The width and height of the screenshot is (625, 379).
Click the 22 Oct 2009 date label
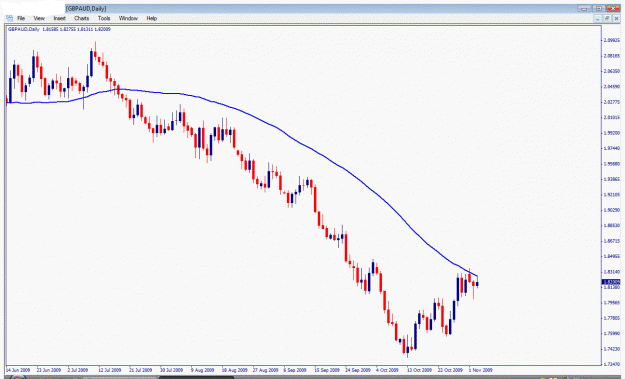pyautogui.click(x=450, y=370)
